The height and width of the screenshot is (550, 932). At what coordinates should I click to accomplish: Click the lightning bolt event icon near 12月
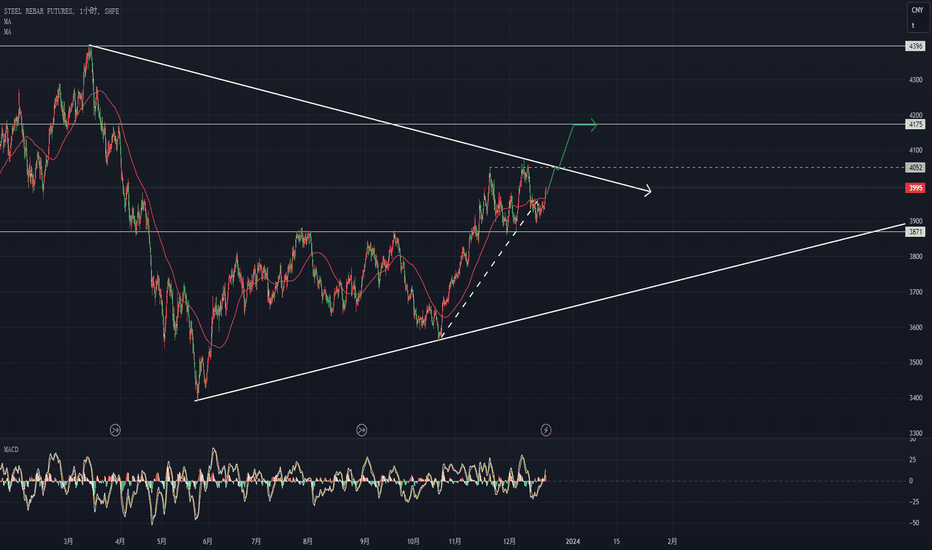coord(546,429)
